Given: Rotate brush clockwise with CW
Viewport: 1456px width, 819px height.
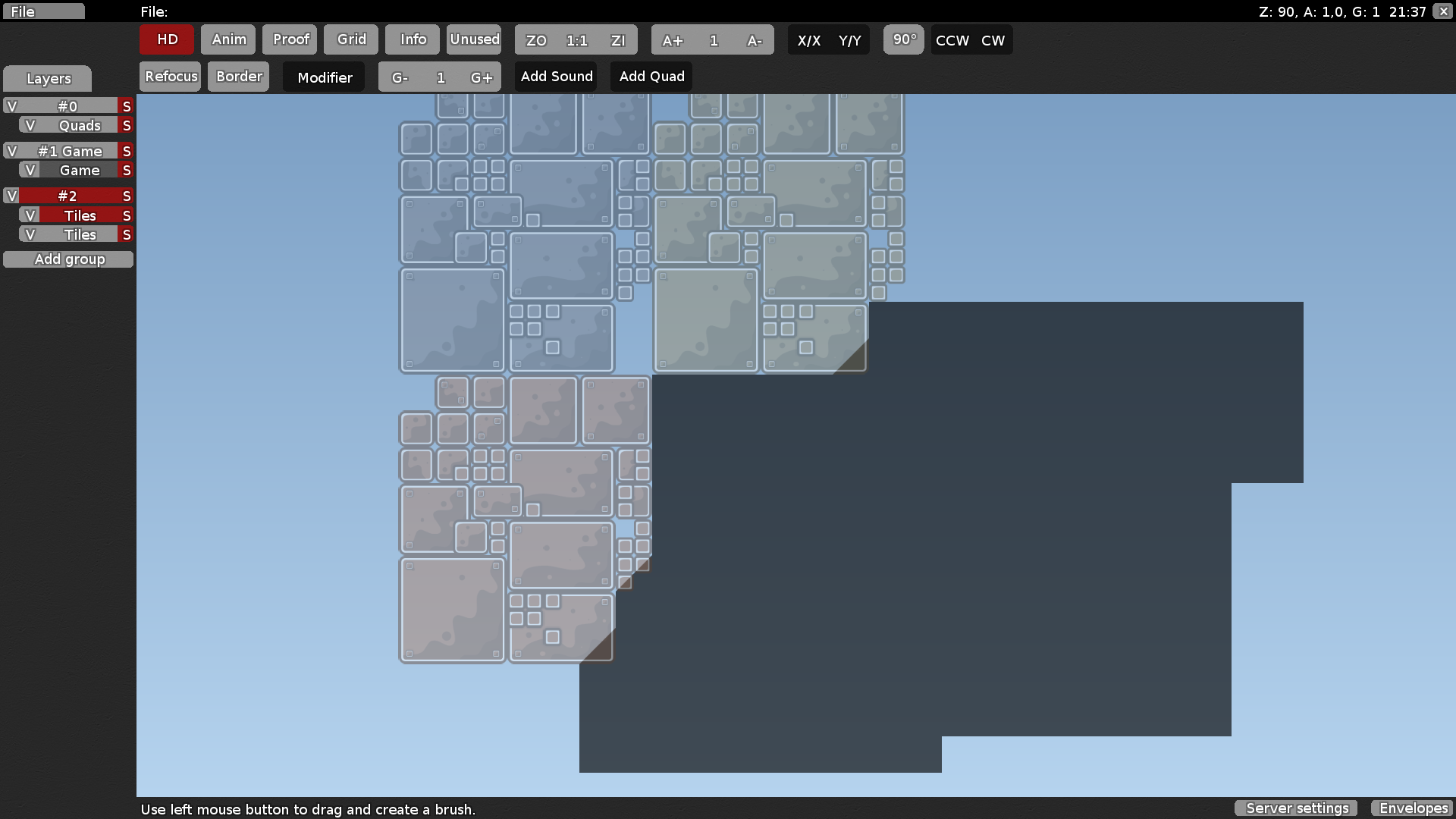Looking at the screenshot, I should (993, 40).
